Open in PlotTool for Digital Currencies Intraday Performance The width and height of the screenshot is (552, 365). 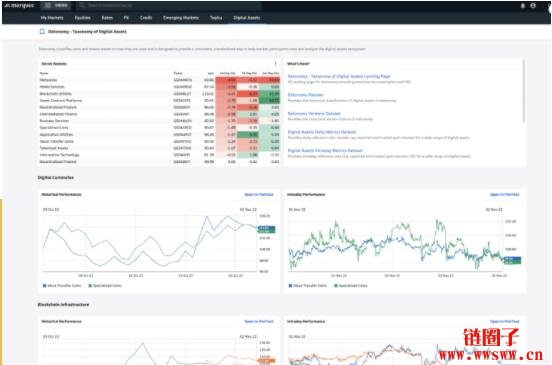click(x=504, y=194)
